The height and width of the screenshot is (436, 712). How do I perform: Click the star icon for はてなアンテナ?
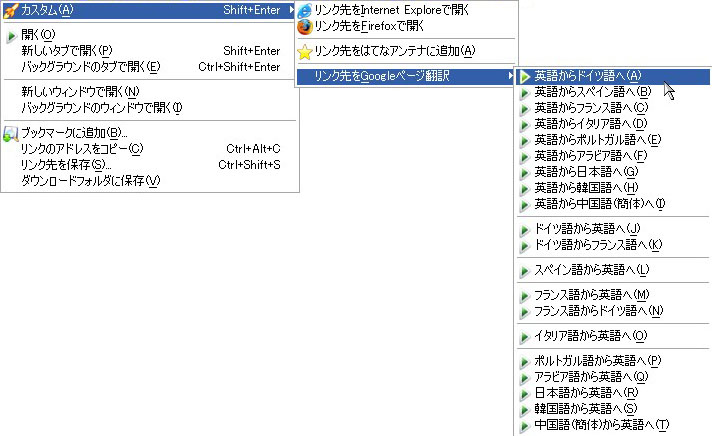point(304,51)
